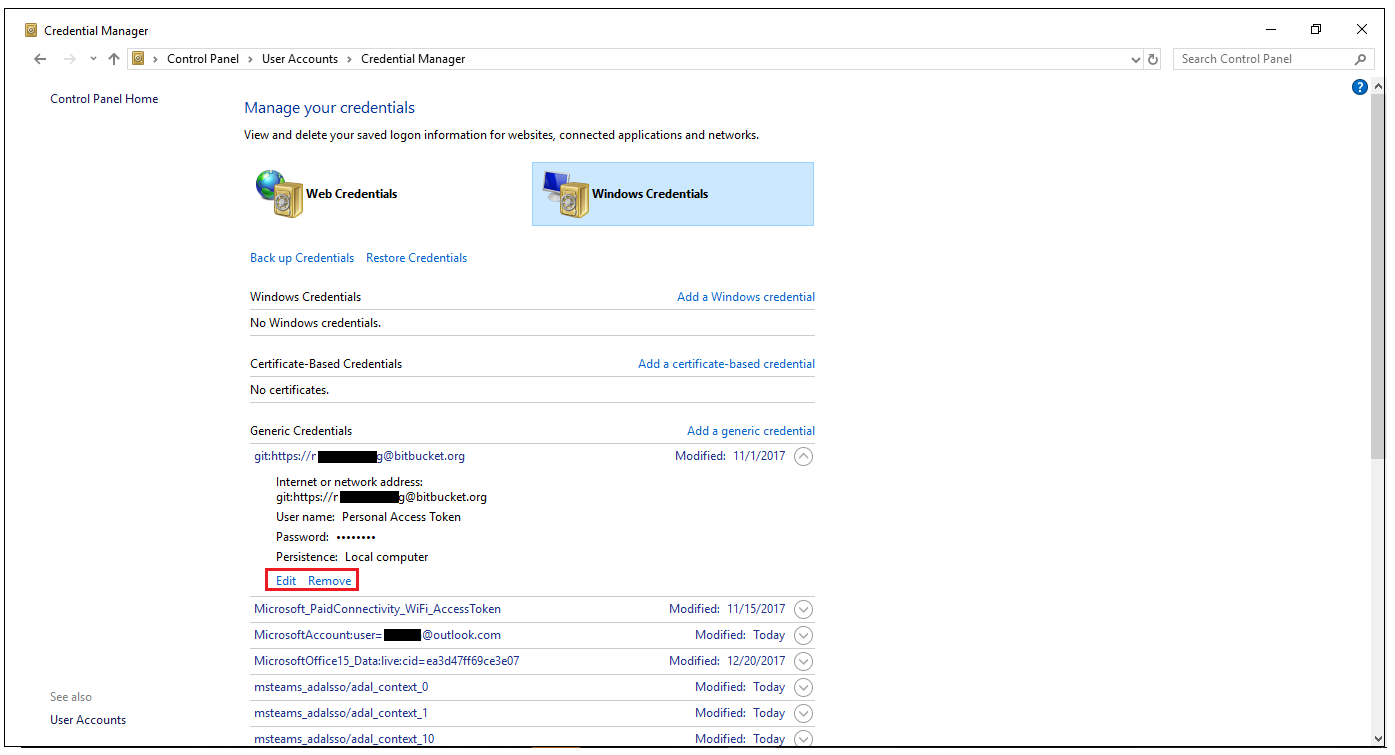Click Control Panel in the breadcrumb

tap(203, 59)
